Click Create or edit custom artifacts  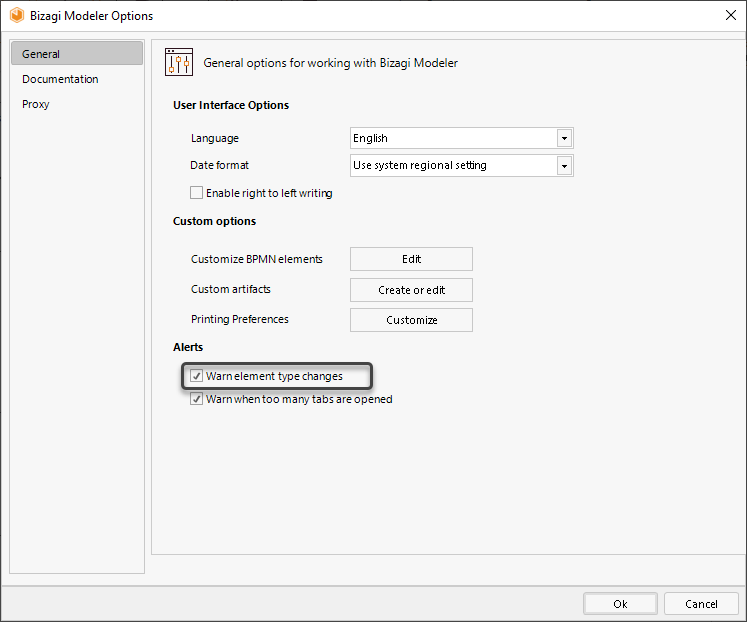[x=411, y=290]
